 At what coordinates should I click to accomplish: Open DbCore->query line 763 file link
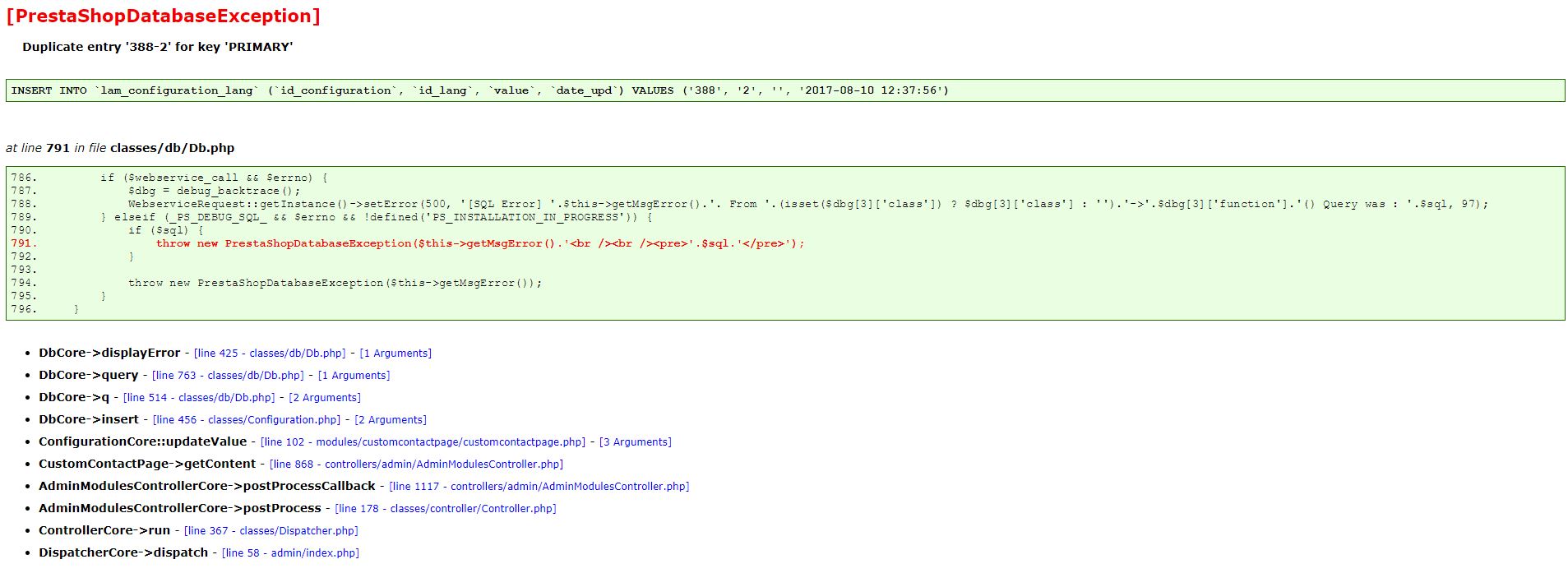click(228, 376)
